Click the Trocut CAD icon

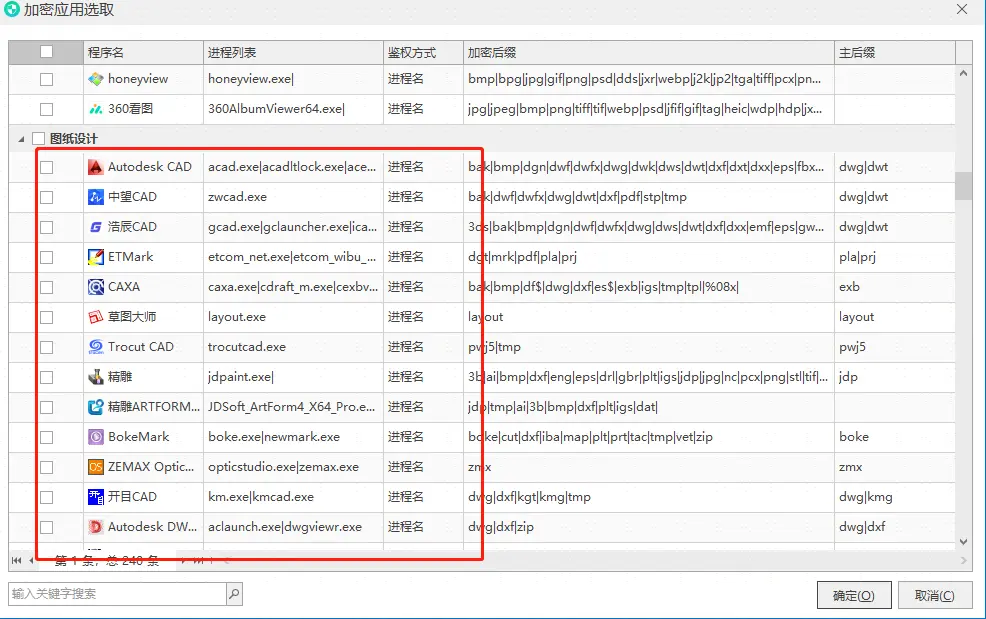coord(96,347)
